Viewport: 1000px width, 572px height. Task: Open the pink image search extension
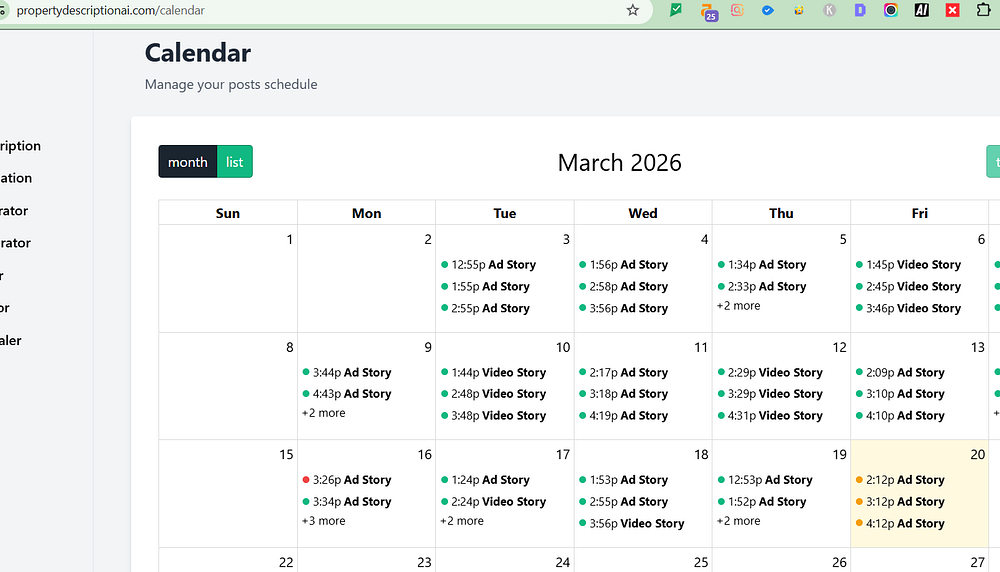point(737,10)
